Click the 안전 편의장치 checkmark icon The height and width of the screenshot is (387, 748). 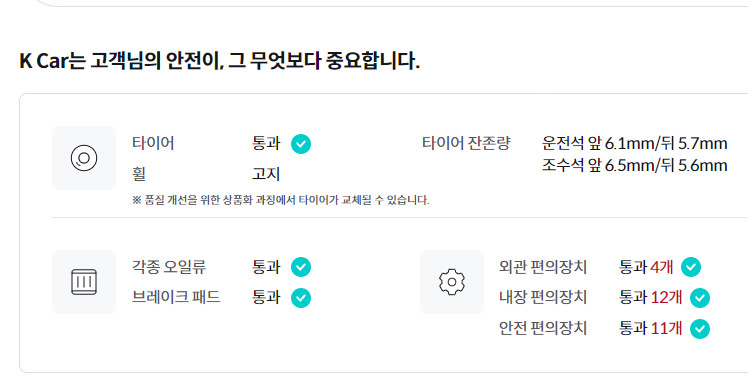tap(700, 329)
